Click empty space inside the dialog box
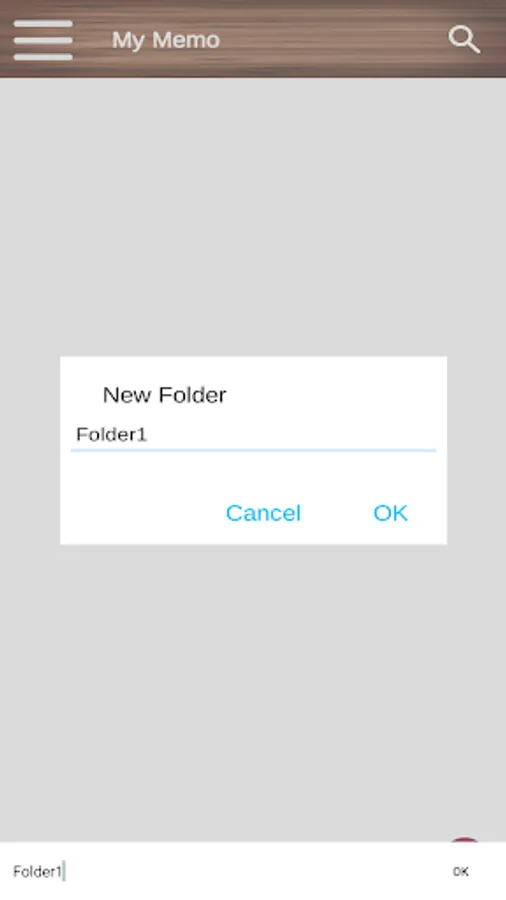Viewport: 506px width, 900px height. coord(254,474)
